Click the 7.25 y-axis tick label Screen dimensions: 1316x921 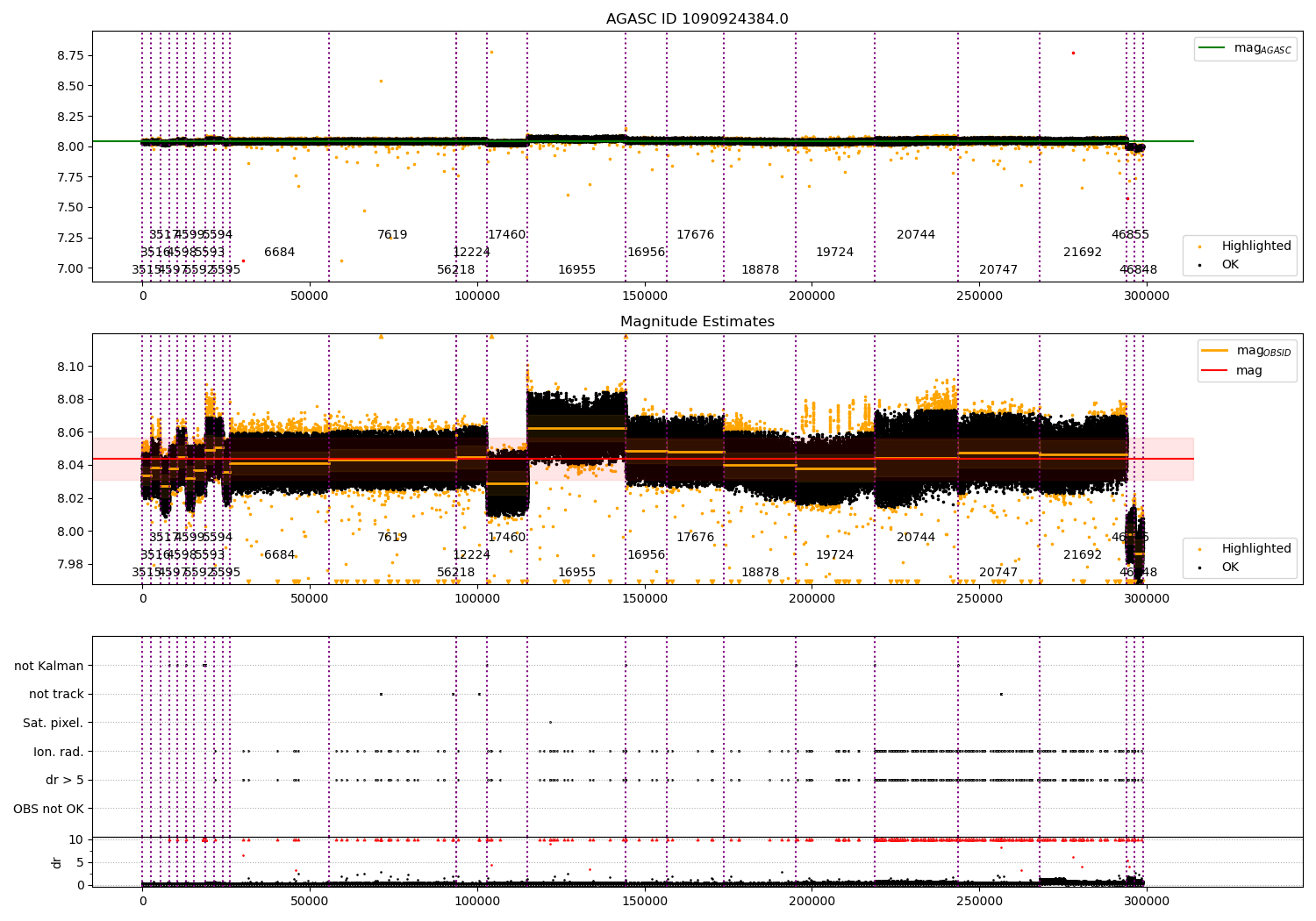pos(70,239)
